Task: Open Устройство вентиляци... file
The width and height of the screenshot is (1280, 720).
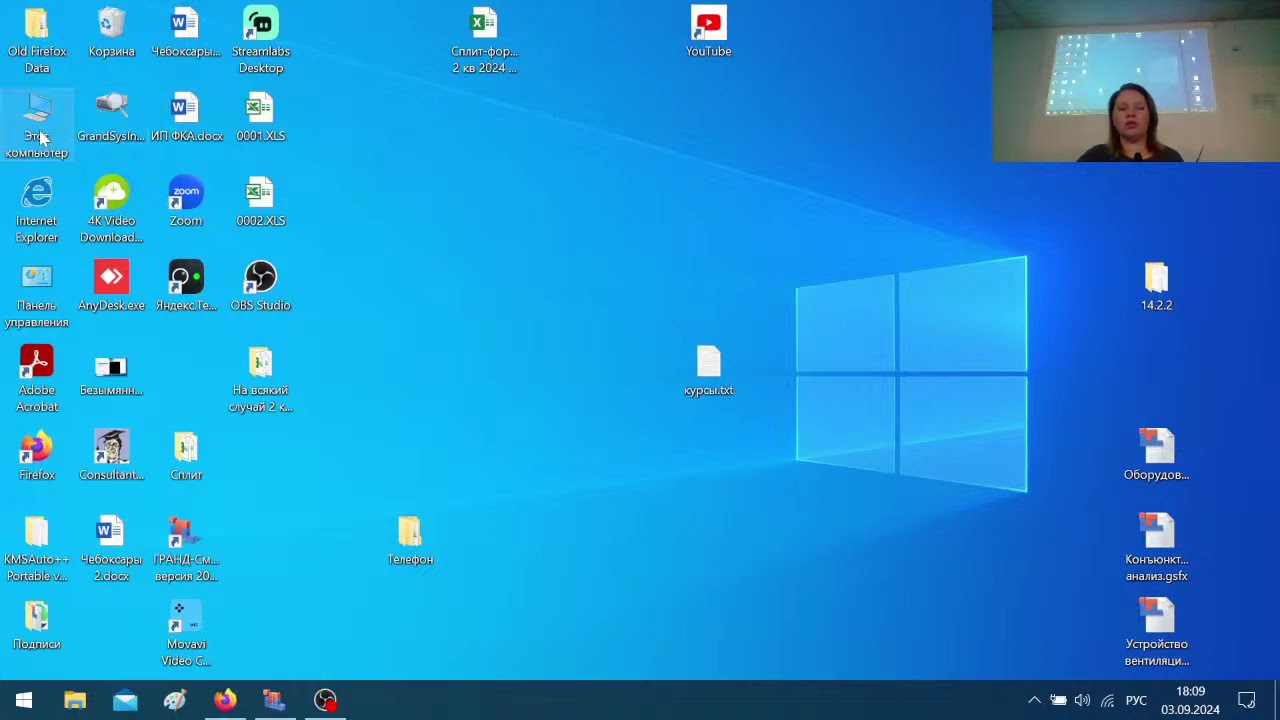Action: coord(1156,634)
